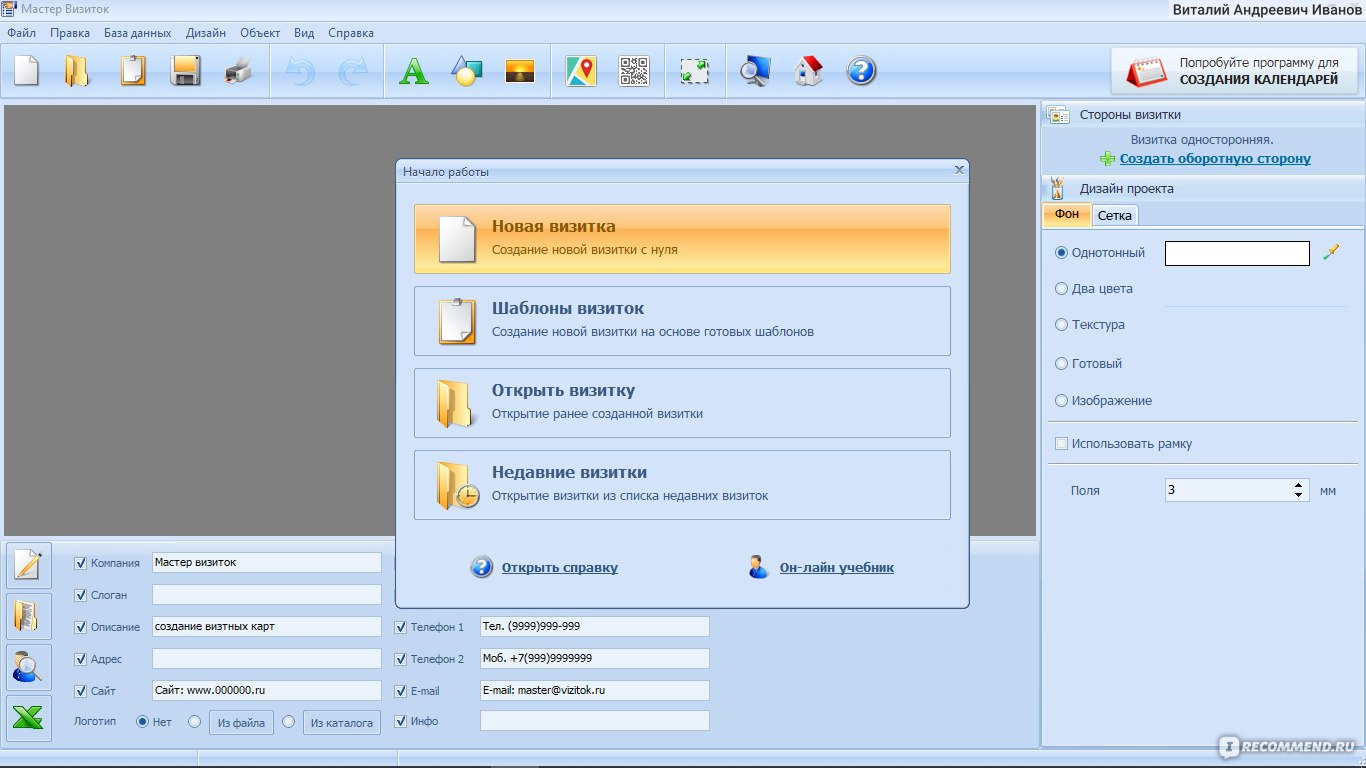
Task: Toggle the Слоган checkbox
Action: click(81, 595)
